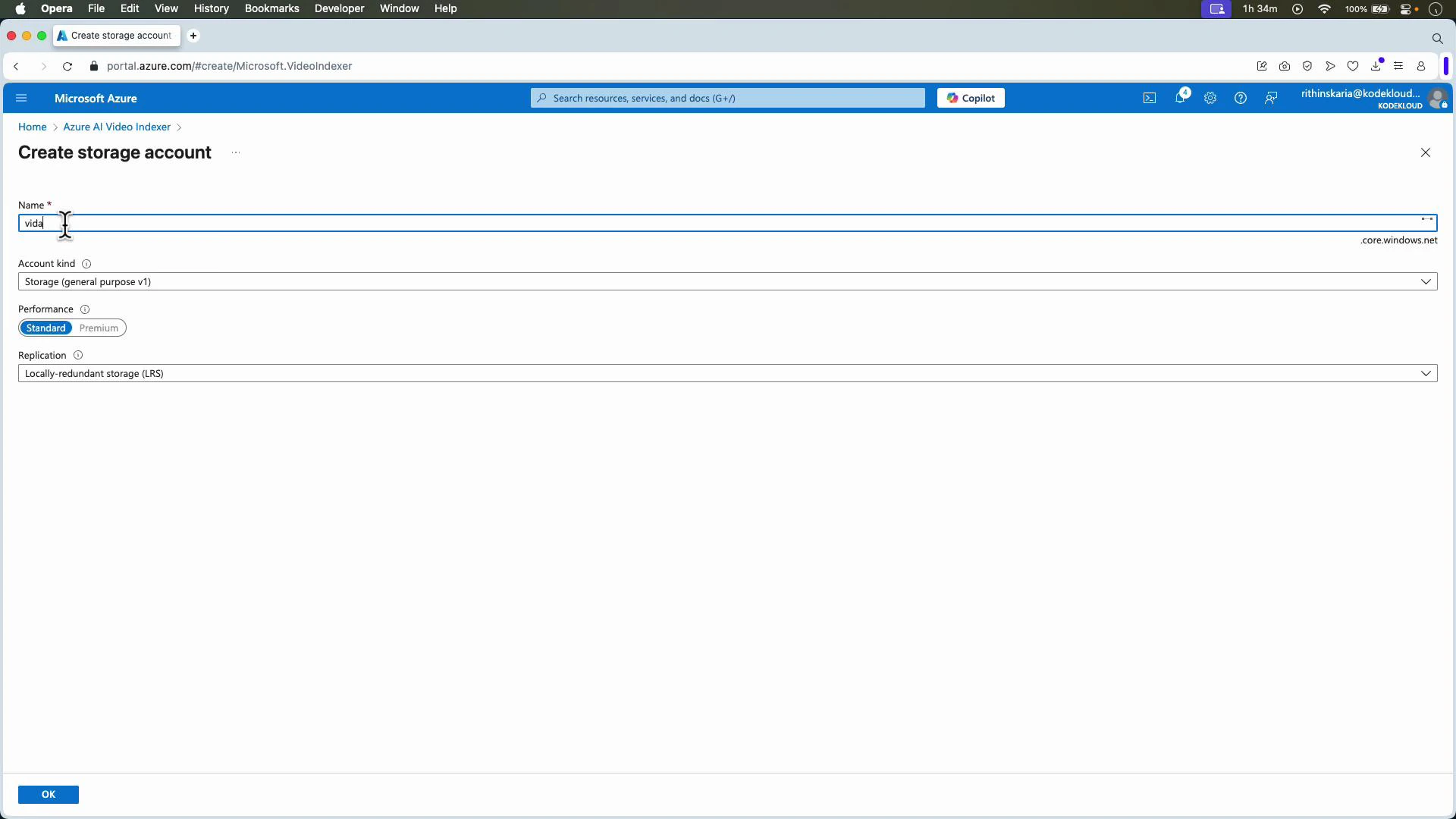
Task: Open Azure Cloud Shell terminal
Action: (x=1149, y=98)
